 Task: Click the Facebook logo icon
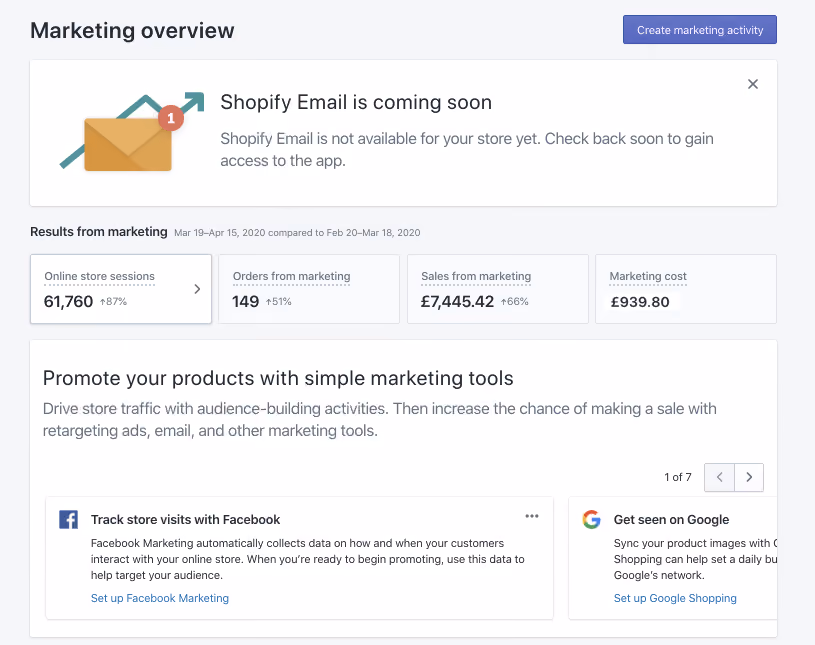69,520
